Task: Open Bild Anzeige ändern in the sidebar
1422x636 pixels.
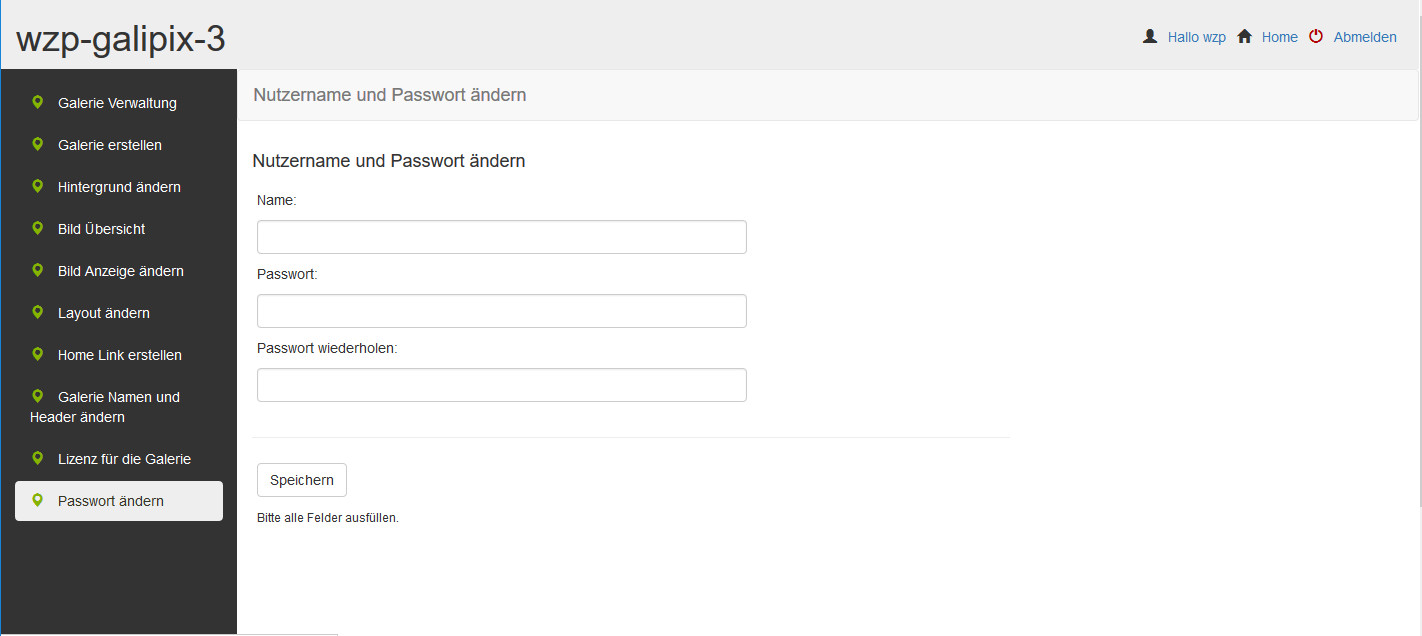Action: click(x=120, y=271)
